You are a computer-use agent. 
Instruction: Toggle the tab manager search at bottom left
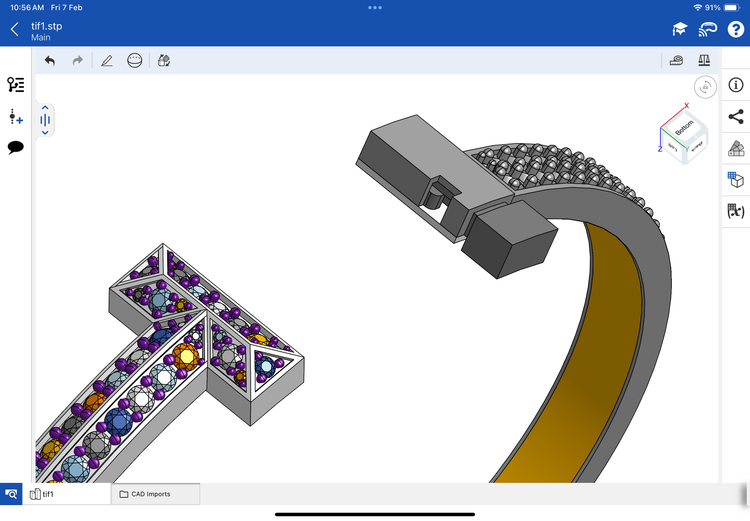[11, 494]
